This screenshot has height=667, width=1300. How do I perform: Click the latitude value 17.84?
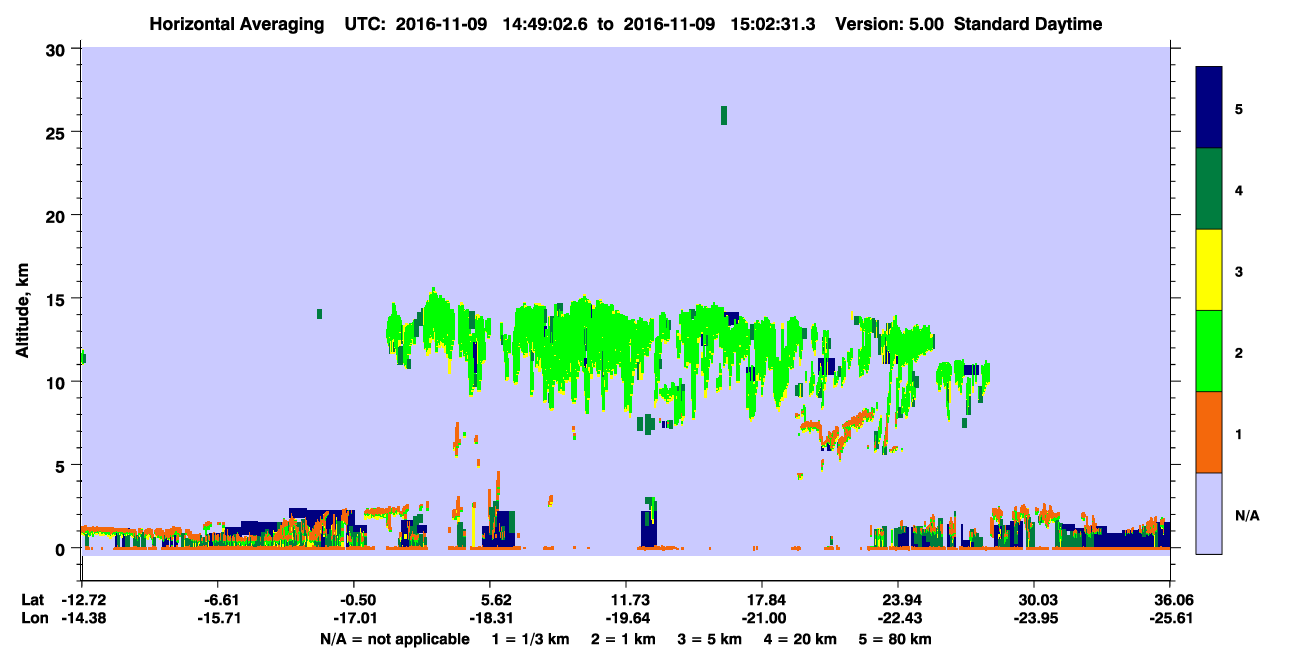tap(762, 600)
